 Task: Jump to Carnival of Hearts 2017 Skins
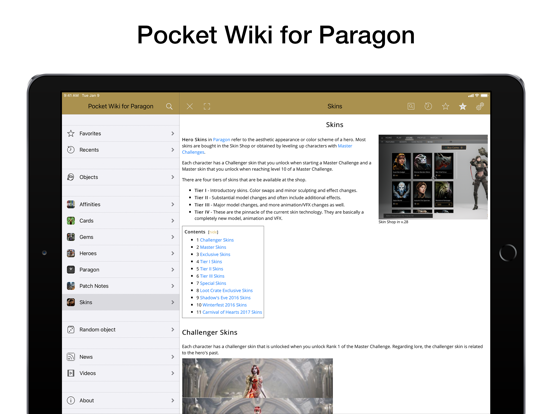point(232,312)
